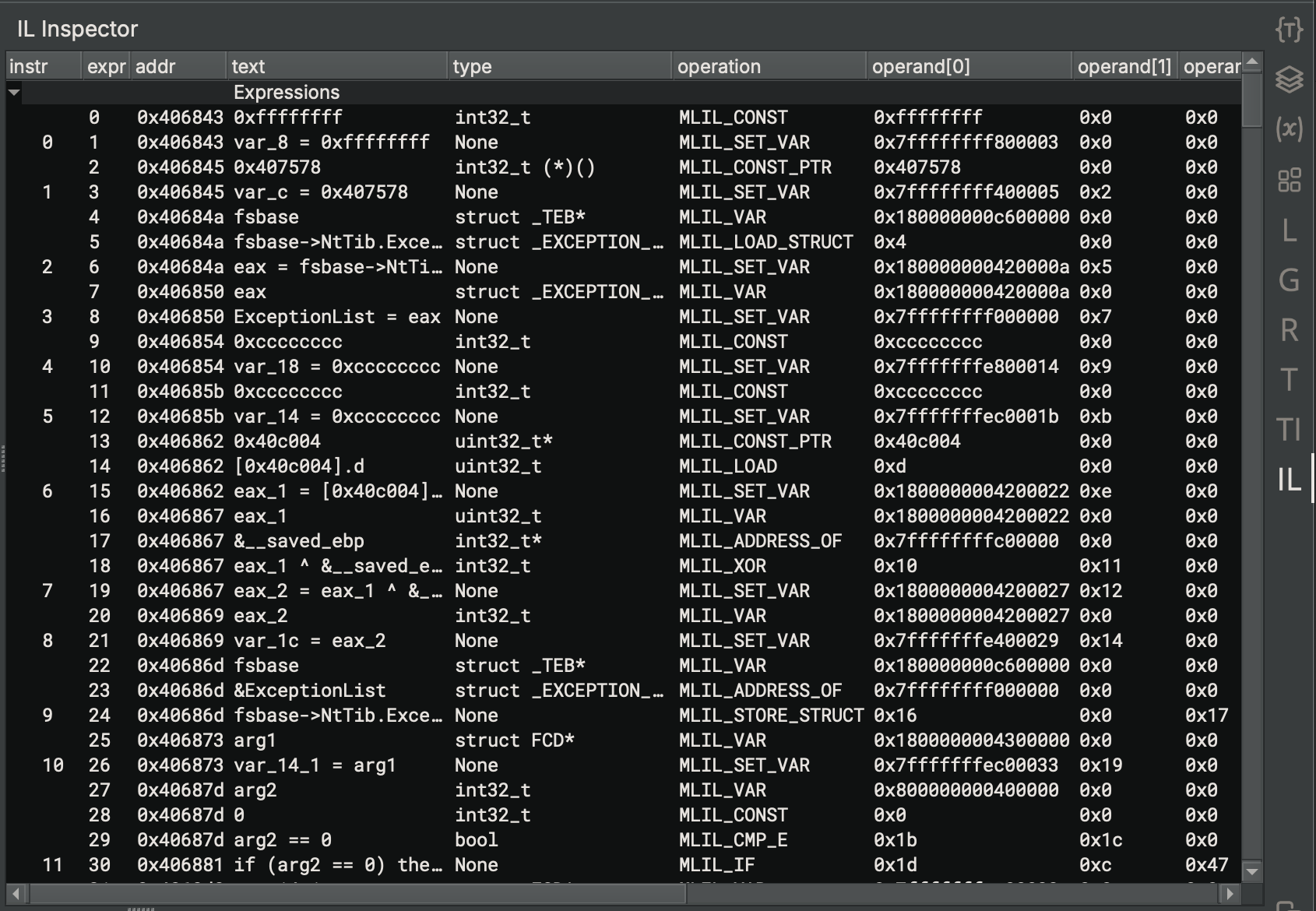Image resolution: width=1316 pixels, height=911 pixels.
Task: Click the MLIL_IF operation cell
Action: click(x=717, y=865)
